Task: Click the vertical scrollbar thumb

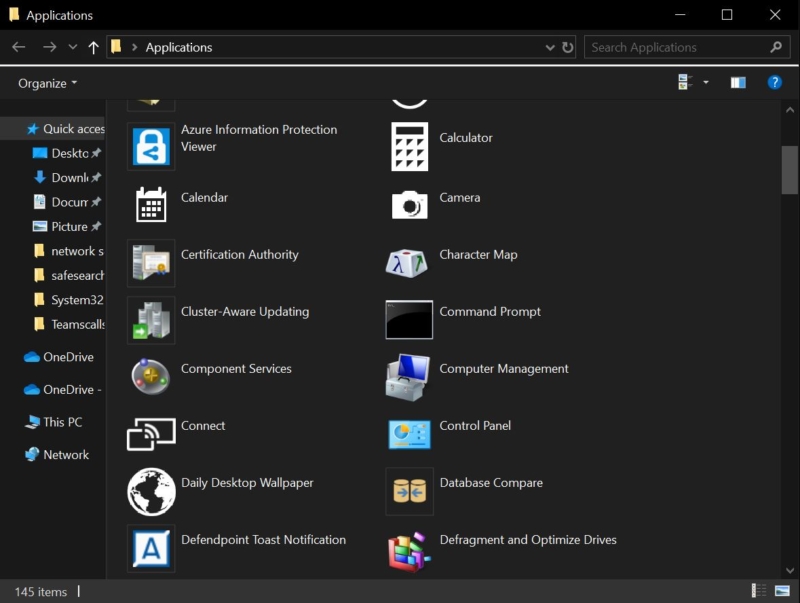Action: tap(789, 170)
